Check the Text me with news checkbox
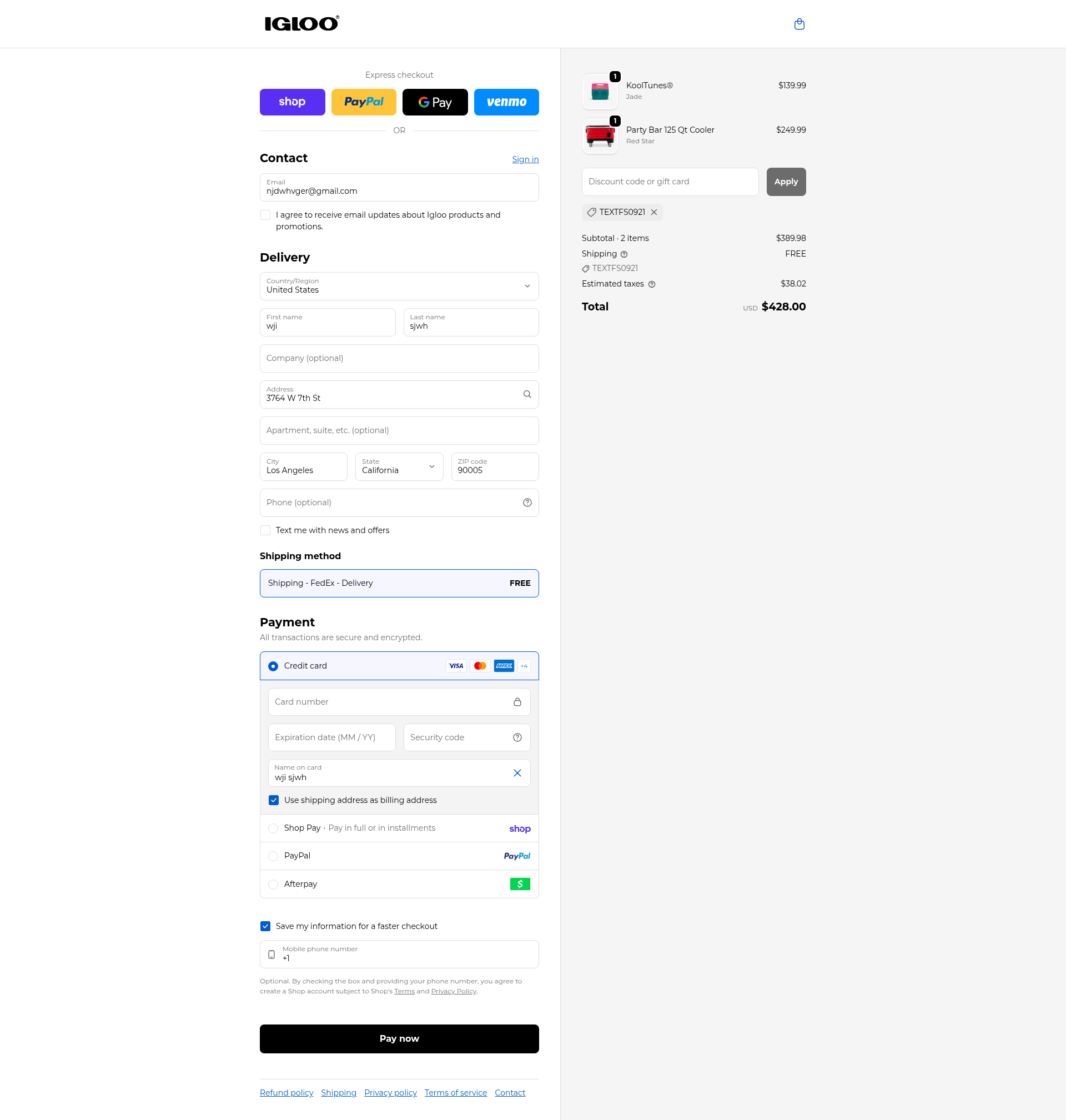The width and height of the screenshot is (1066, 1120). (265, 530)
